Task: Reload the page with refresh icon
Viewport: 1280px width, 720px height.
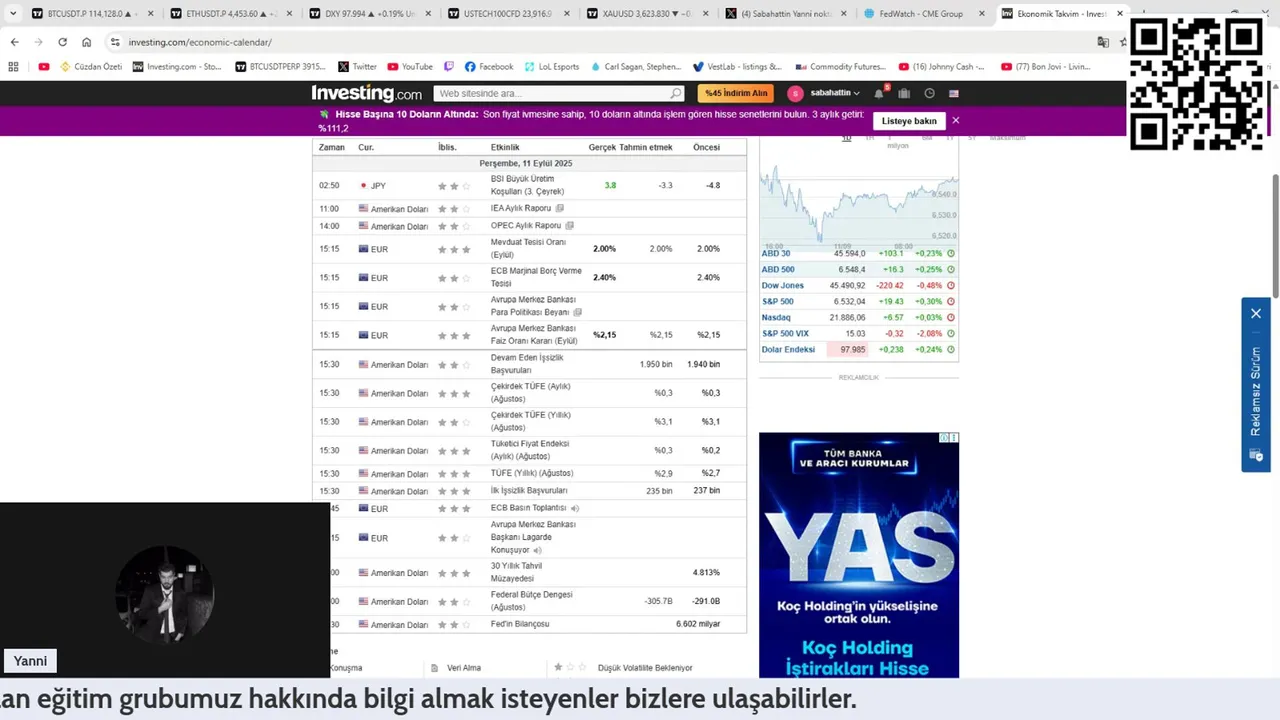Action: coord(62,42)
